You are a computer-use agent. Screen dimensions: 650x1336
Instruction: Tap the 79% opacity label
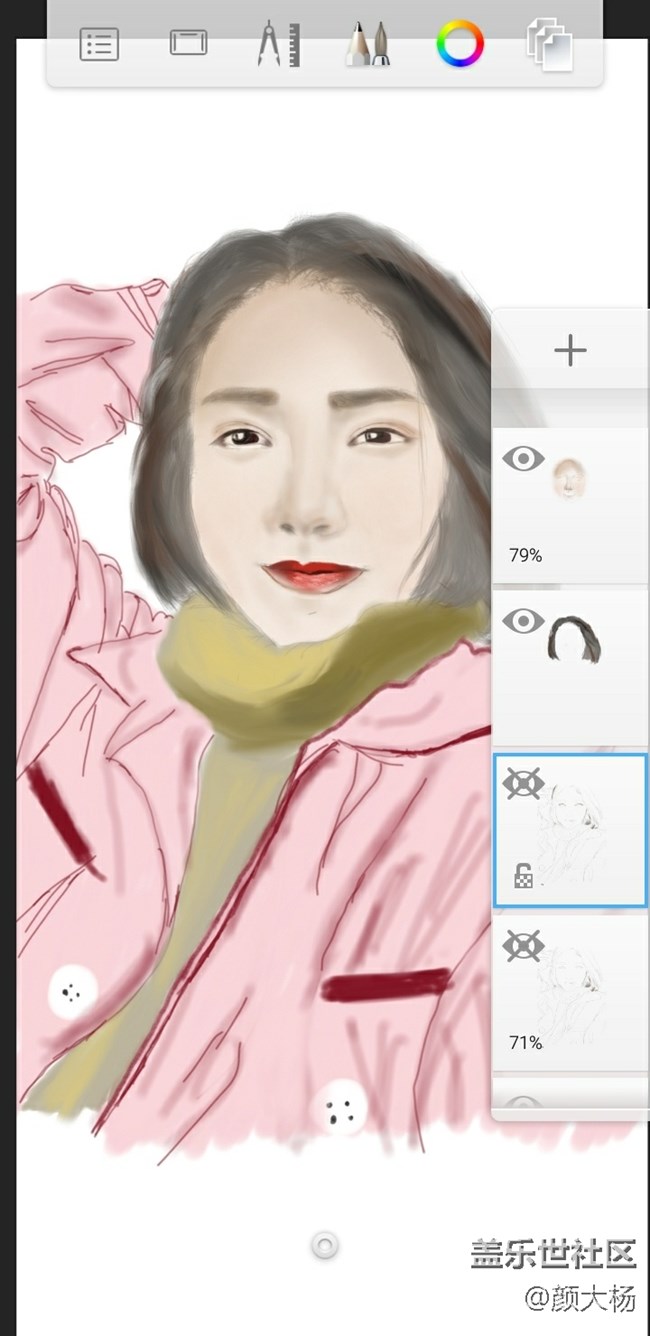coord(525,556)
